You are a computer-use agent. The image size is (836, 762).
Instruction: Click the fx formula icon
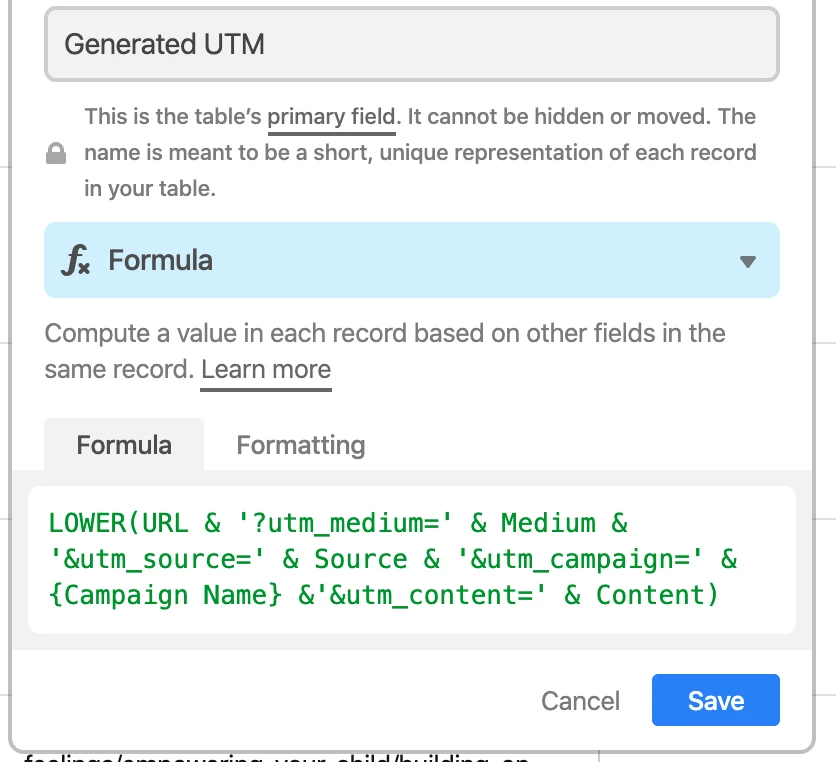pos(75,260)
